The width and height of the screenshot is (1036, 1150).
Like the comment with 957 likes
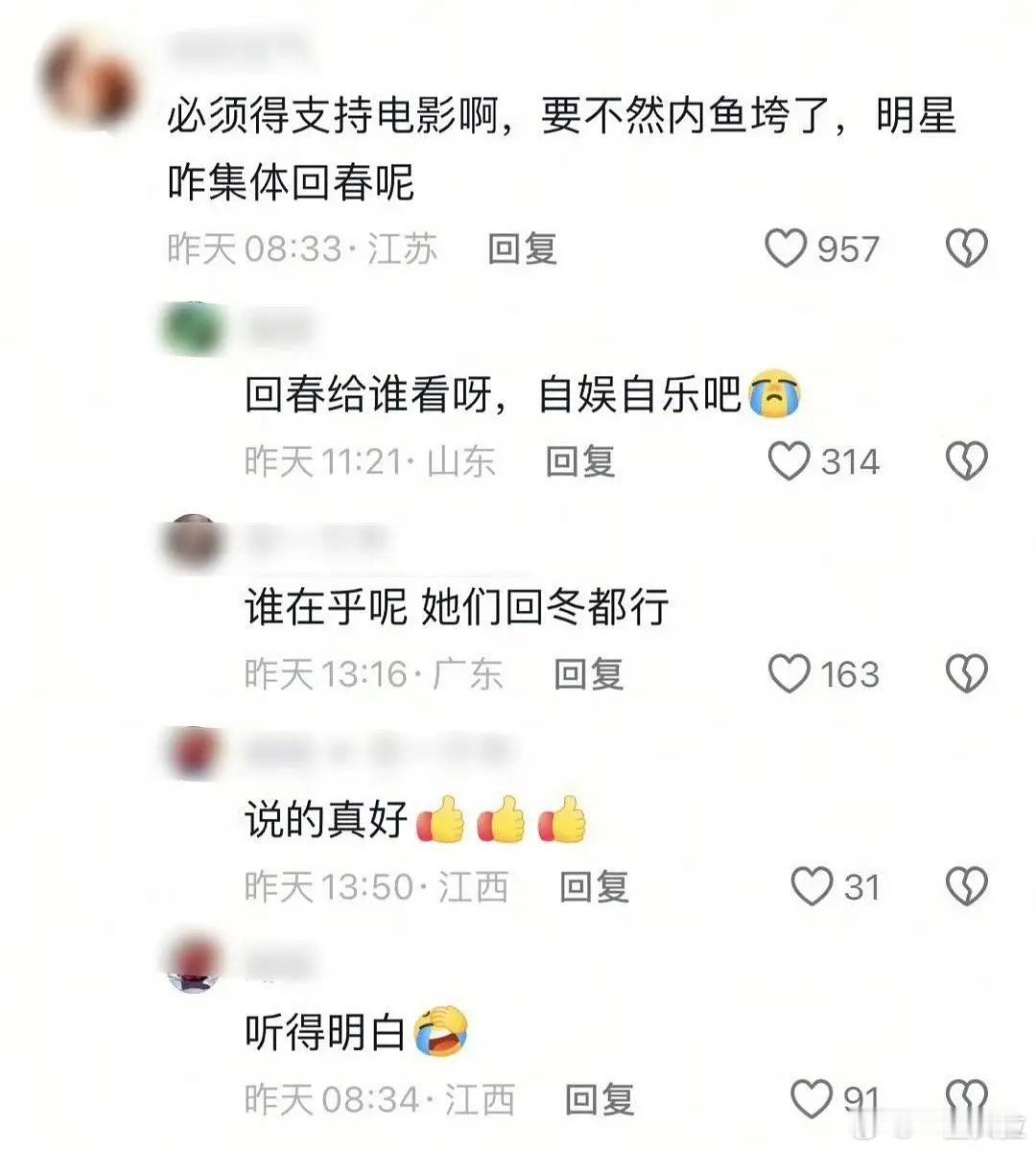click(786, 247)
